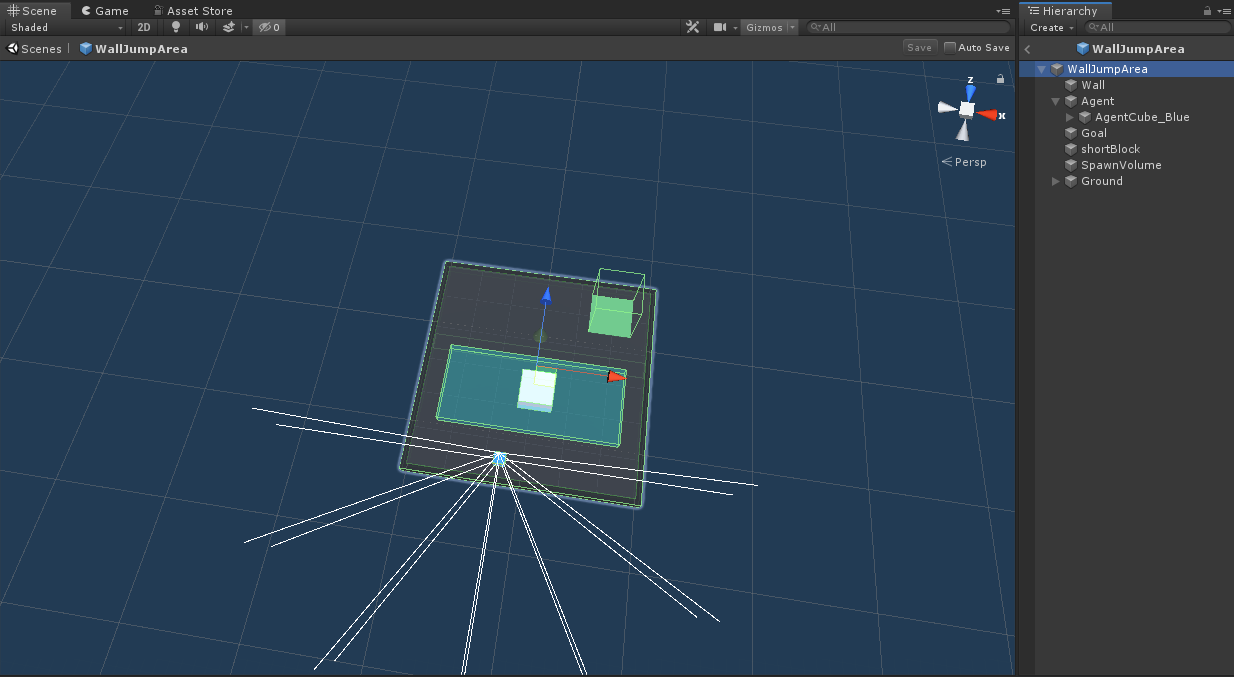Click the cube icon beside Ground in Hierarchy

click(x=1071, y=181)
